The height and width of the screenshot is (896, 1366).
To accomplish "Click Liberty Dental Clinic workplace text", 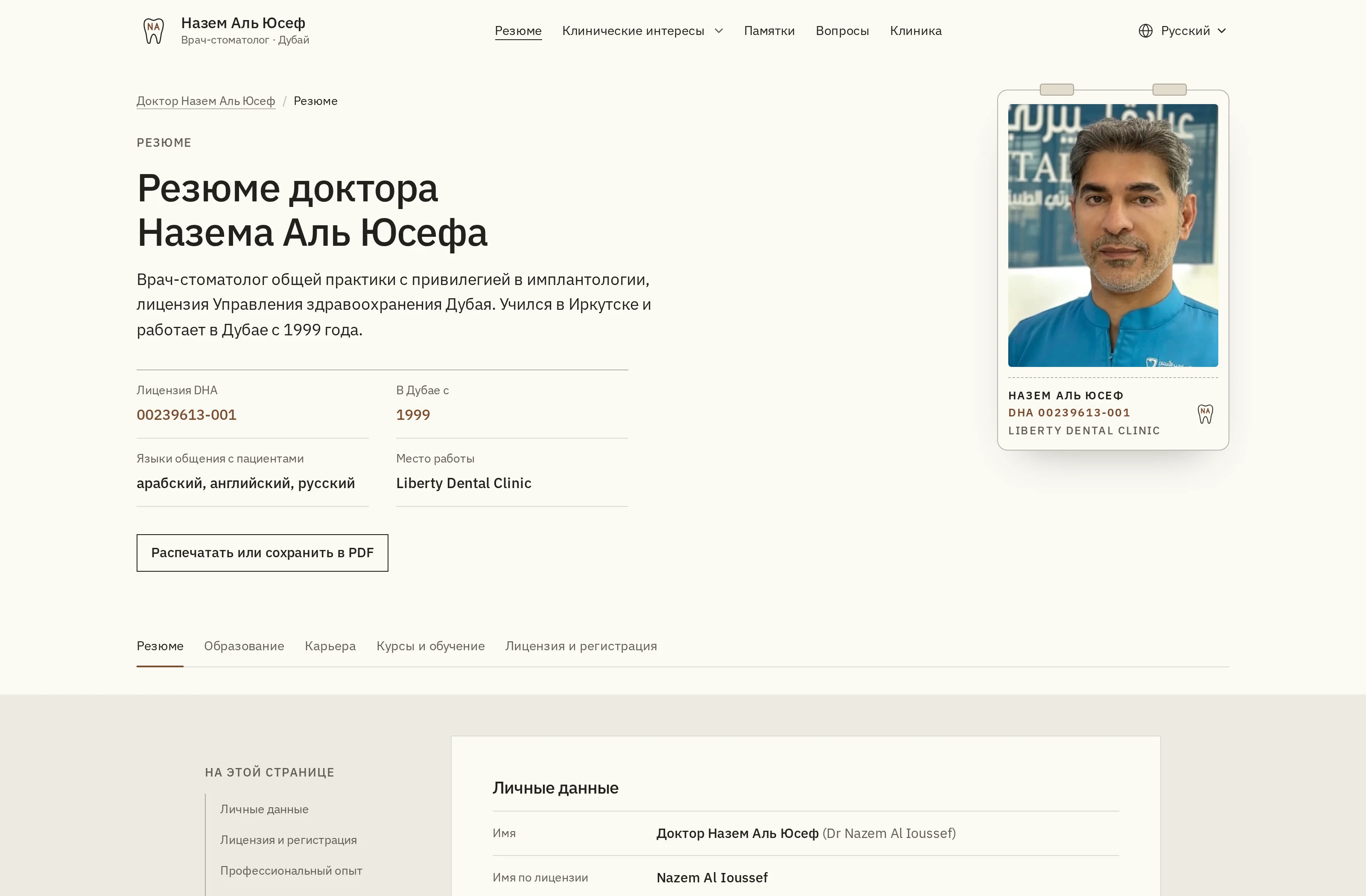I will click(x=463, y=483).
